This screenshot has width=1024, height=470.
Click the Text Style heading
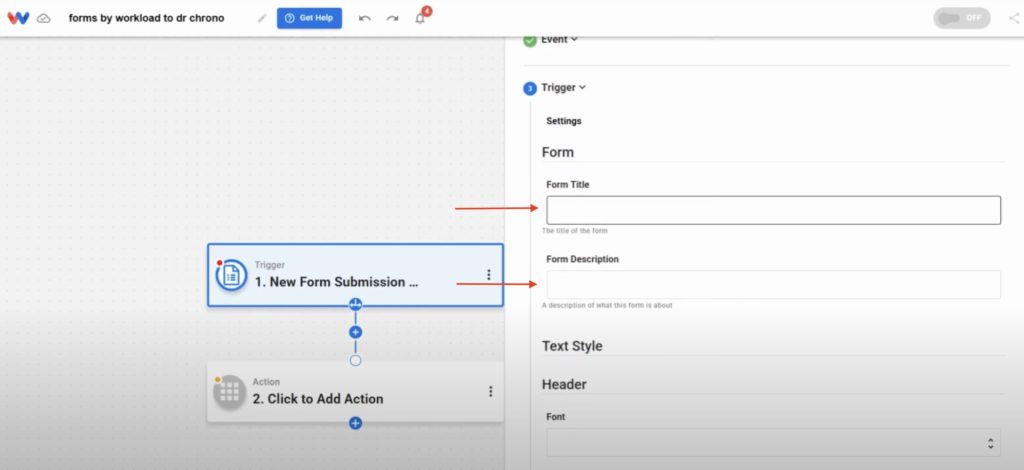pyautogui.click(x=572, y=346)
